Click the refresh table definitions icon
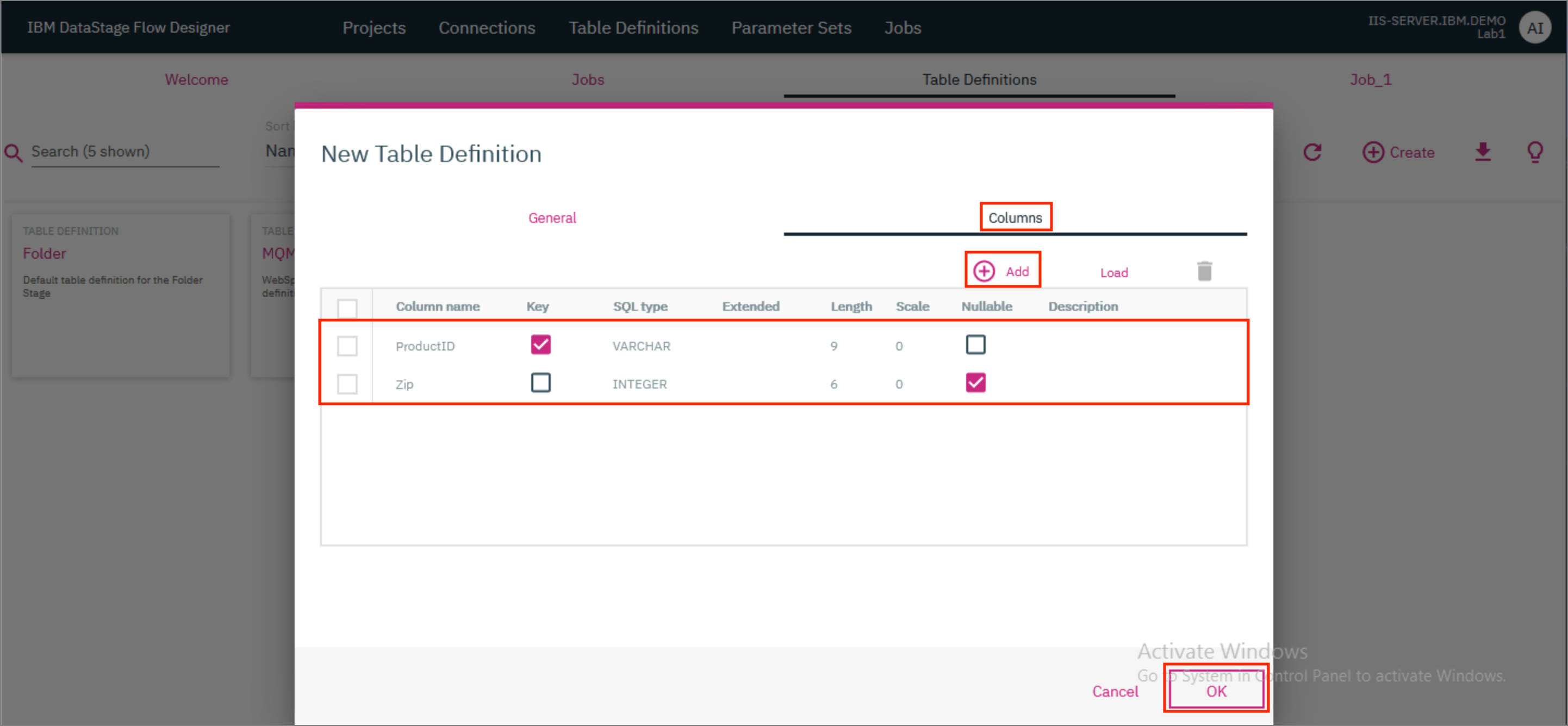 pyautogui.click(x=1313, y=152)
